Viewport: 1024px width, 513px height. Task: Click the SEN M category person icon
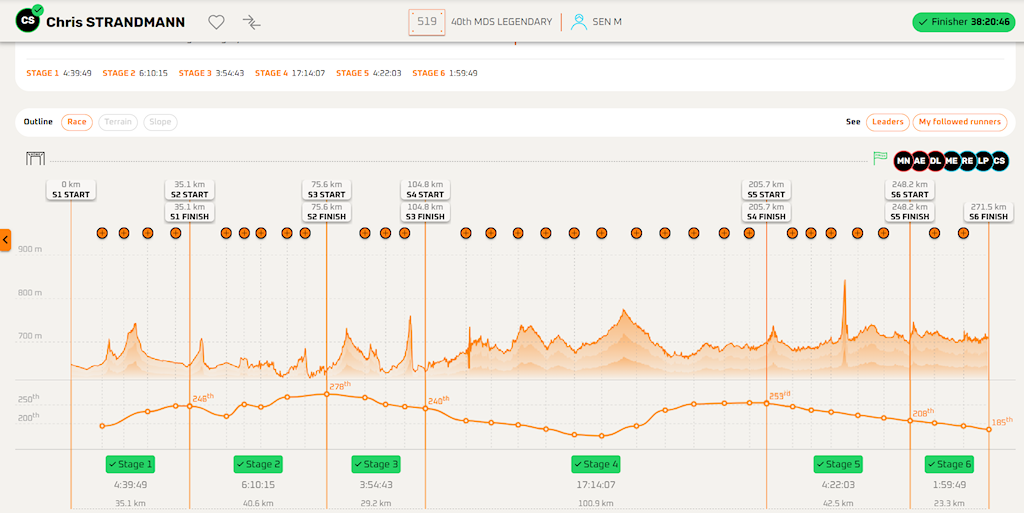(578, 22)
